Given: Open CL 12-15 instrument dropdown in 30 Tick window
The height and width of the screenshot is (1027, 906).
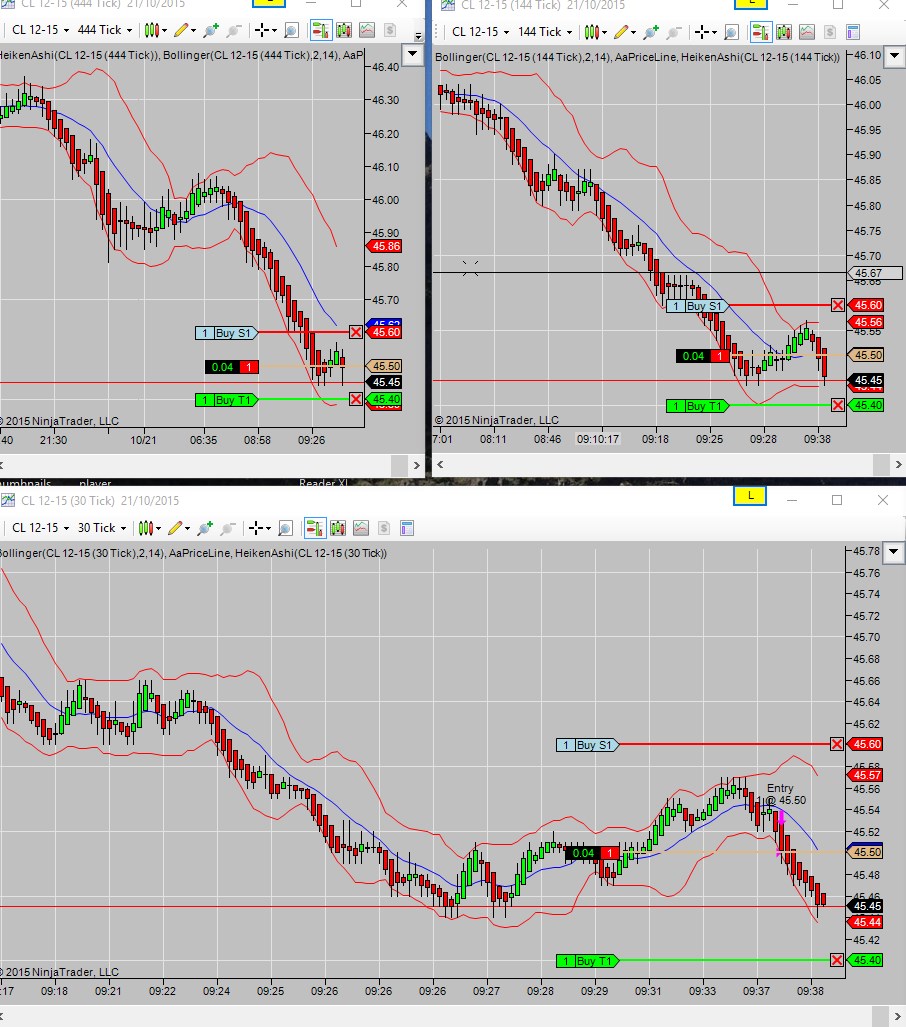Looking at the screenshot, I should pyautogui.click(x=39, y=528).
